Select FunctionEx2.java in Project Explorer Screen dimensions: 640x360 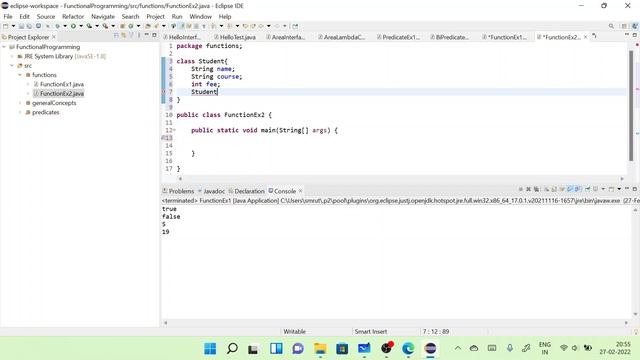tap(62, 93)
